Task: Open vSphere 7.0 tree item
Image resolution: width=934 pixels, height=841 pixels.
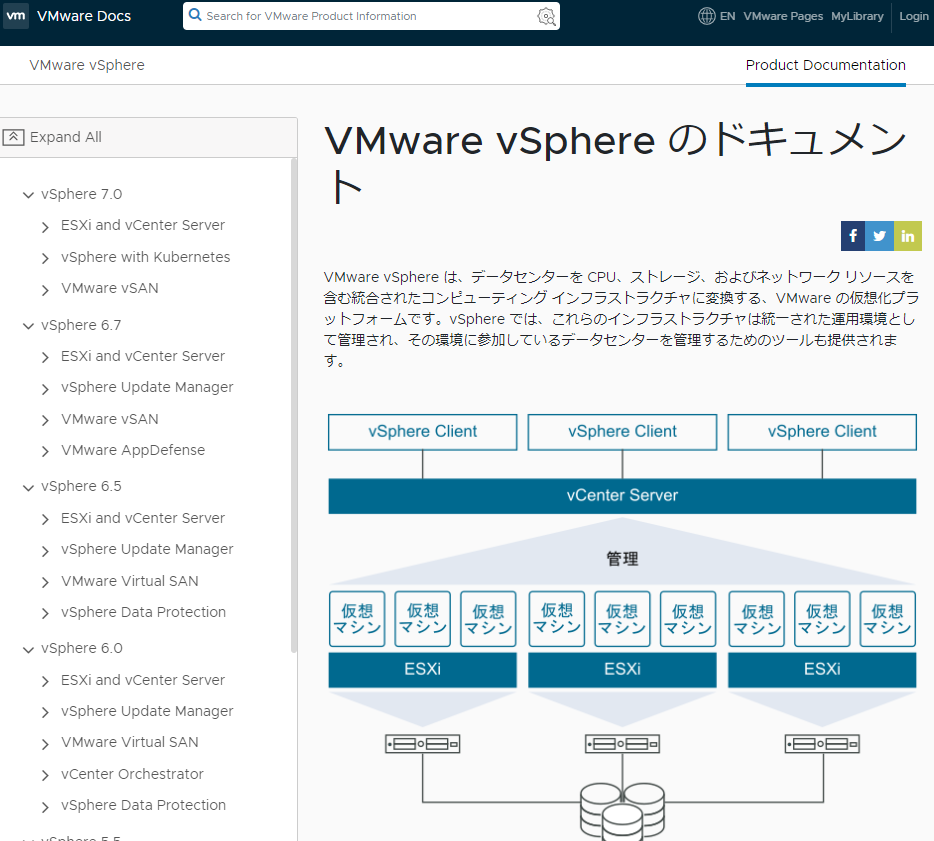Action: click(x=81, y=194)
